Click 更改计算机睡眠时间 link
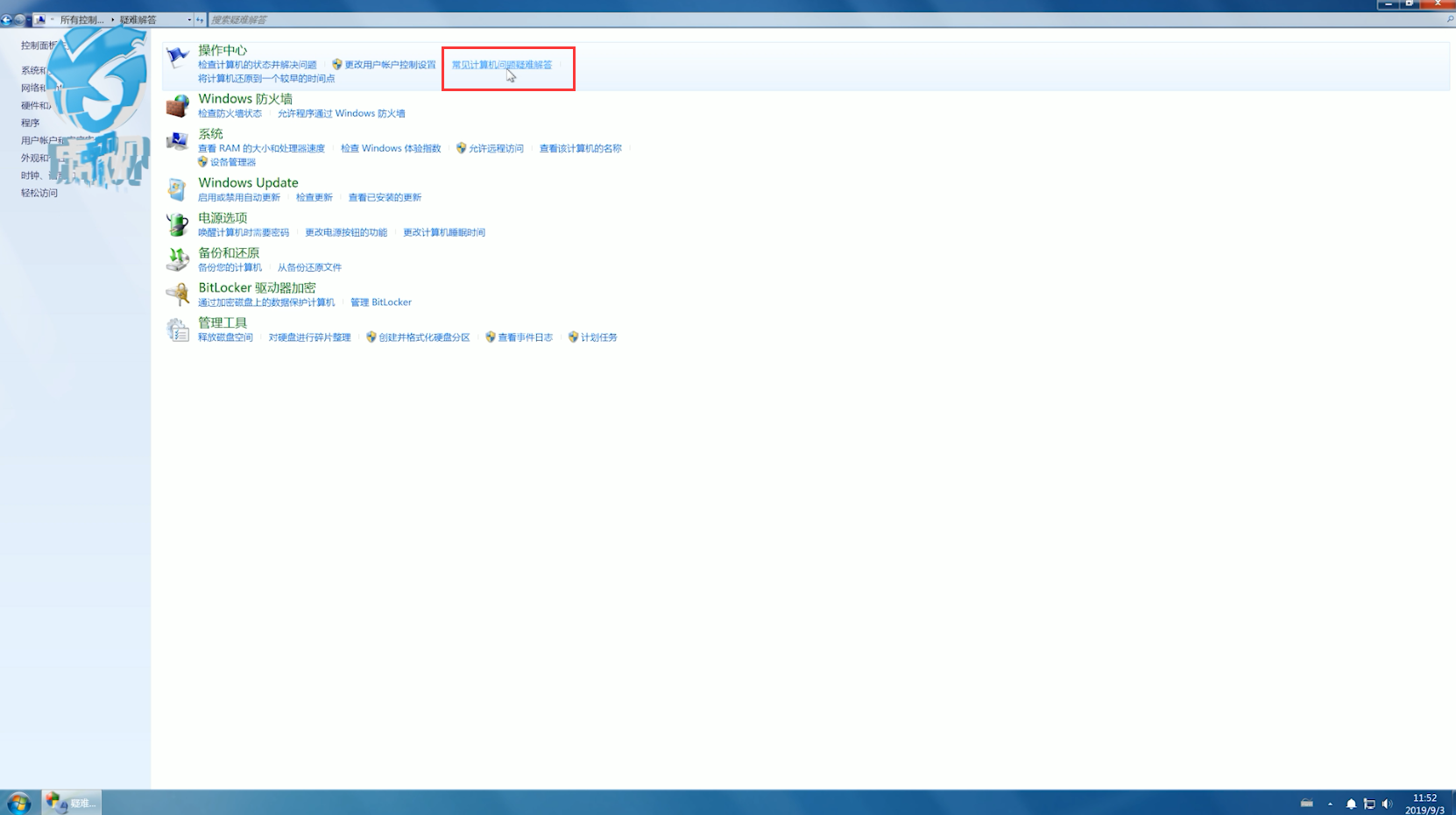 (x=444, y=233)
